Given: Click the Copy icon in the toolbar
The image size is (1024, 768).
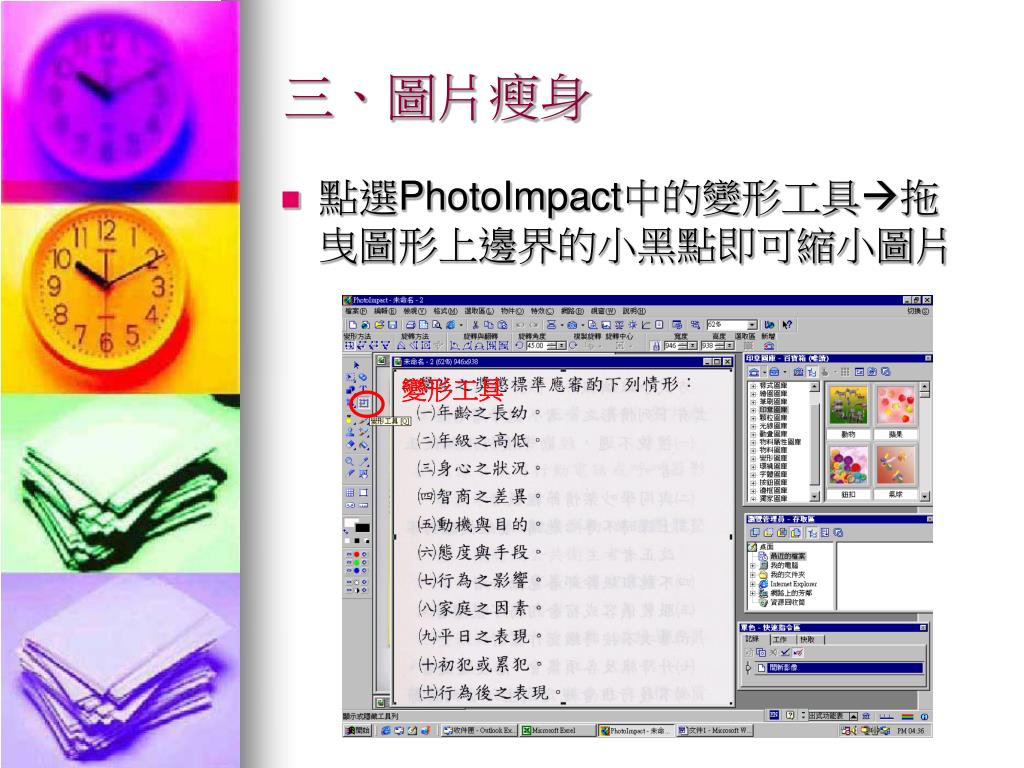Looking at the screenshot, I should (x=488, y=325).
